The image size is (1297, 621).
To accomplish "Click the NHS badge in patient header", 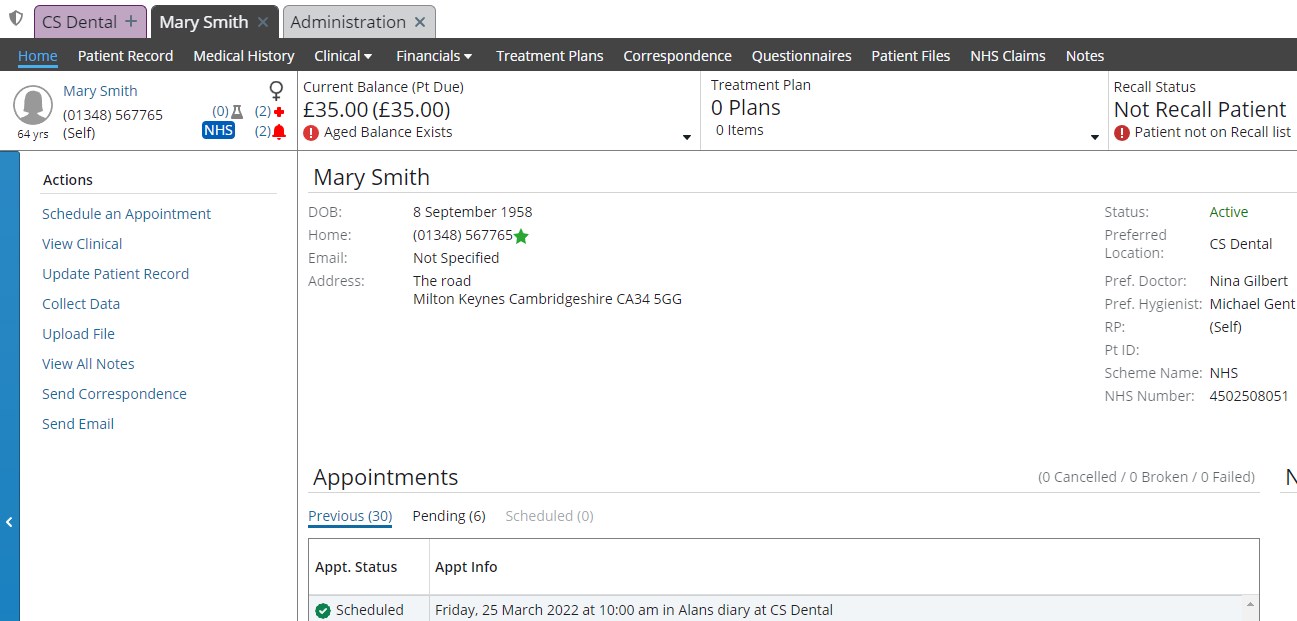I will point(218,130).
